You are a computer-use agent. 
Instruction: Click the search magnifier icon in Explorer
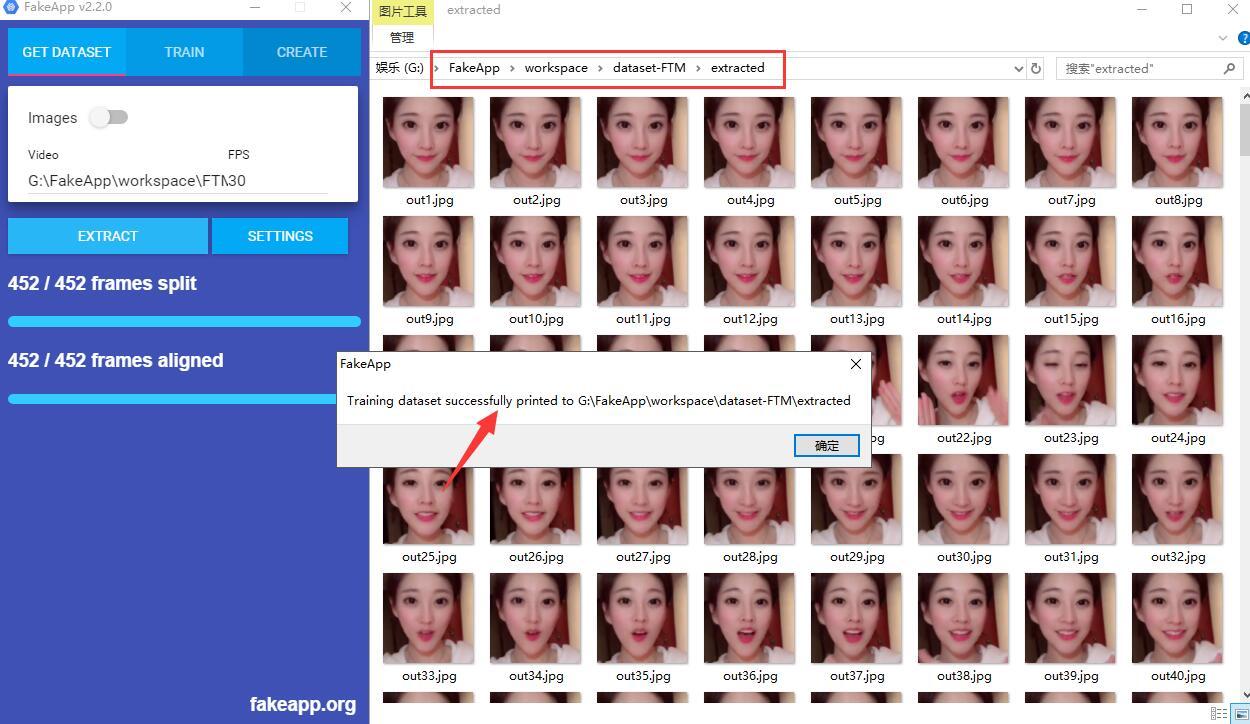[x=1229, y=69]
